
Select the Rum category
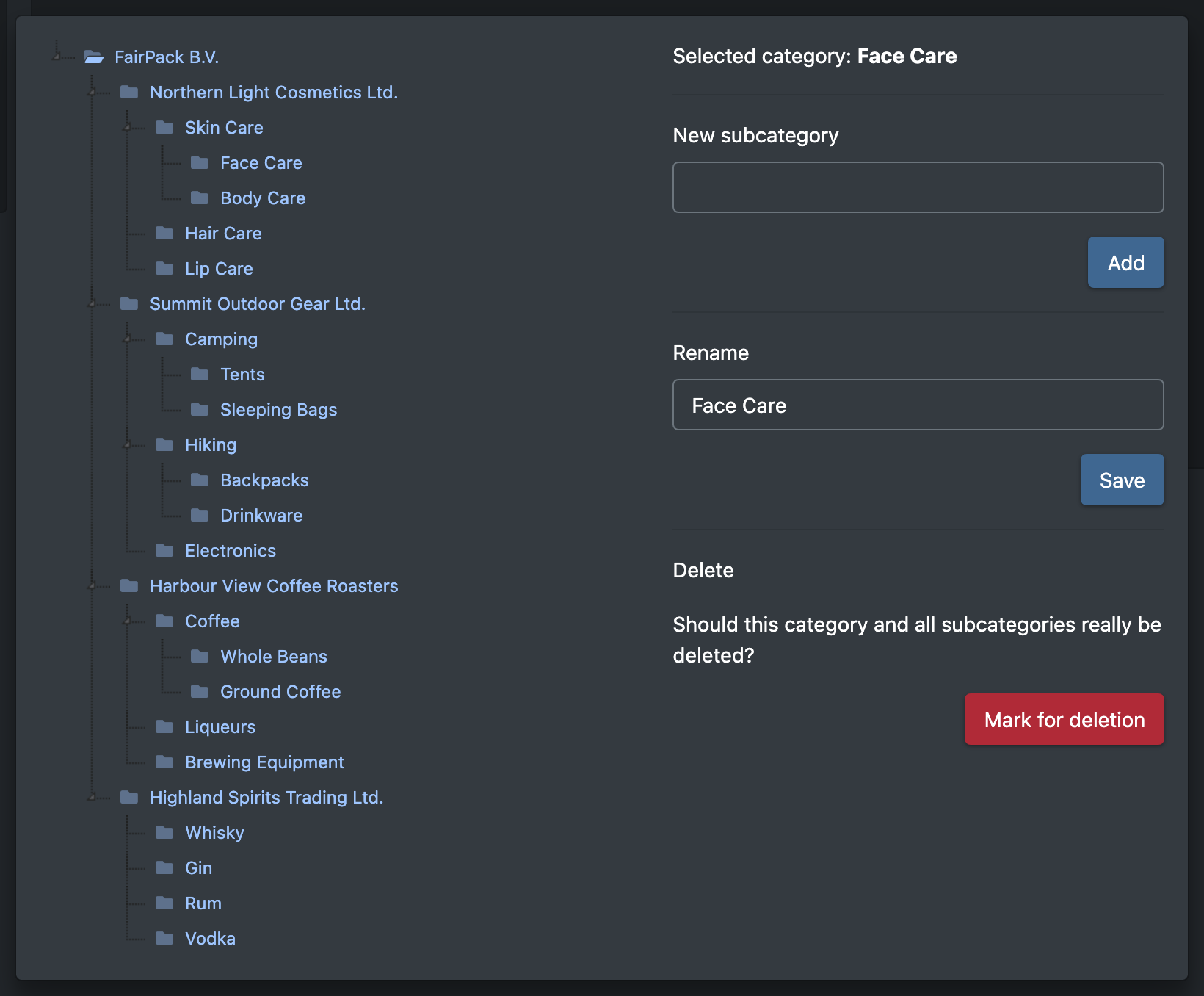[x=203, y=903]
